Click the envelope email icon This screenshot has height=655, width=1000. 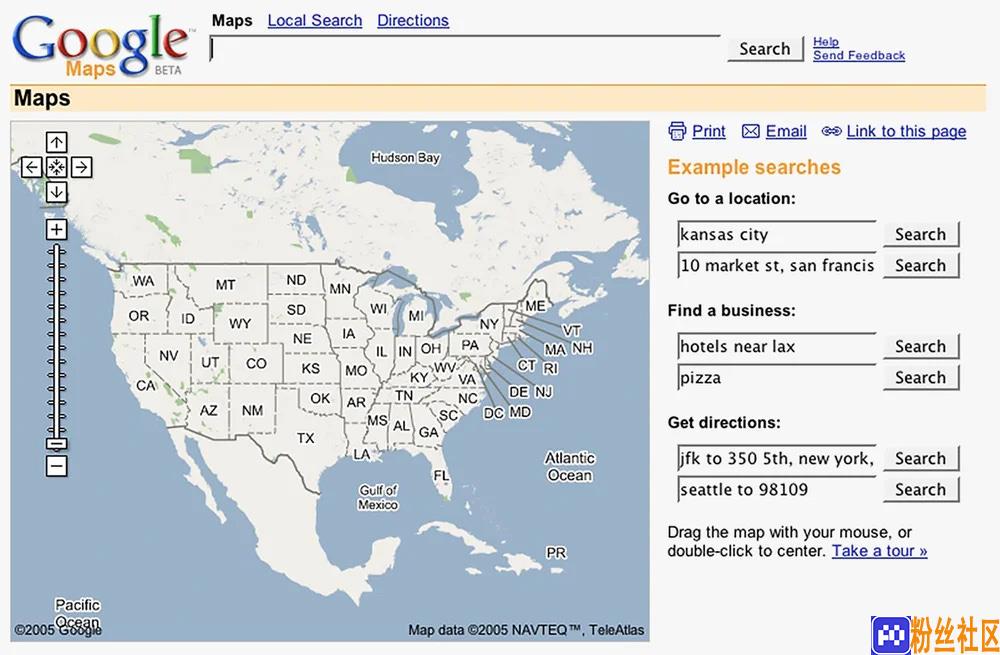(x=751, y=131)
